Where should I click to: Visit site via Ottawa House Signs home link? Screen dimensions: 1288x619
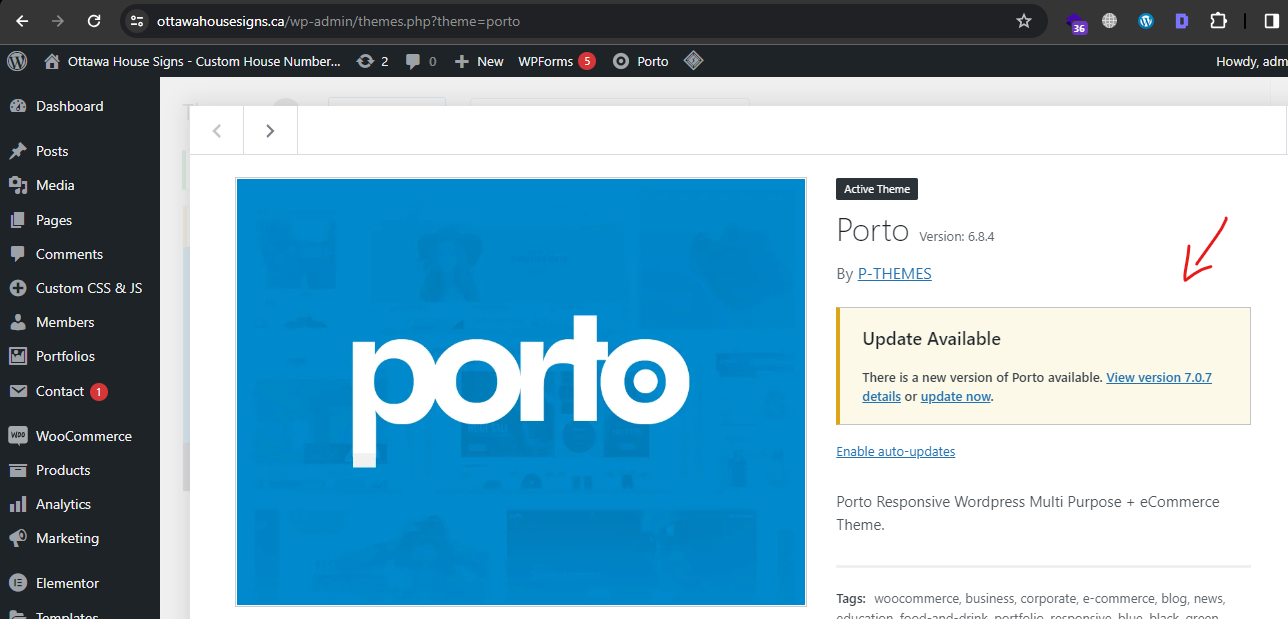point(193,61)
